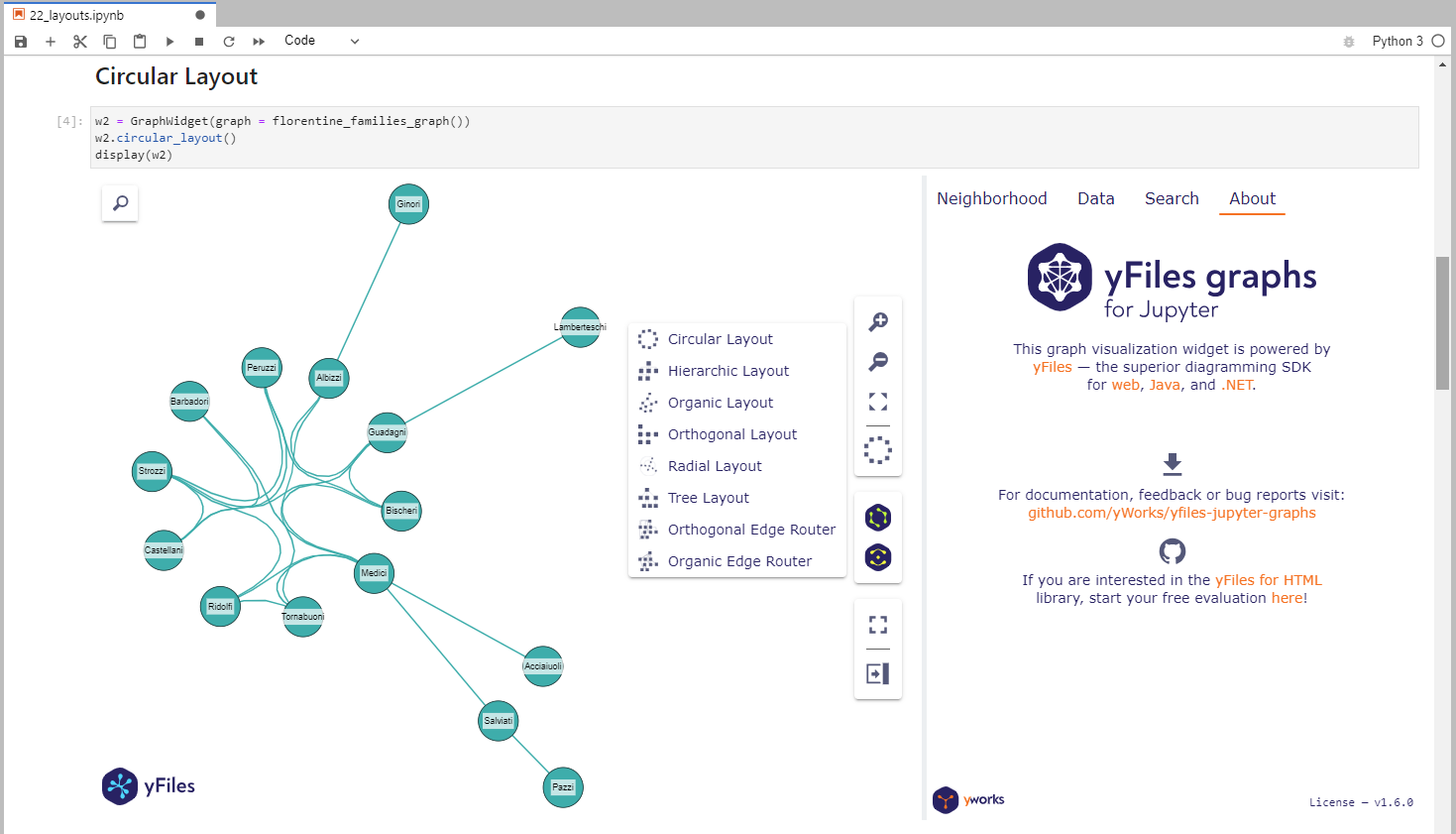Click the Medici node in the graph
1456x834 pixels.
coord(374,572)
